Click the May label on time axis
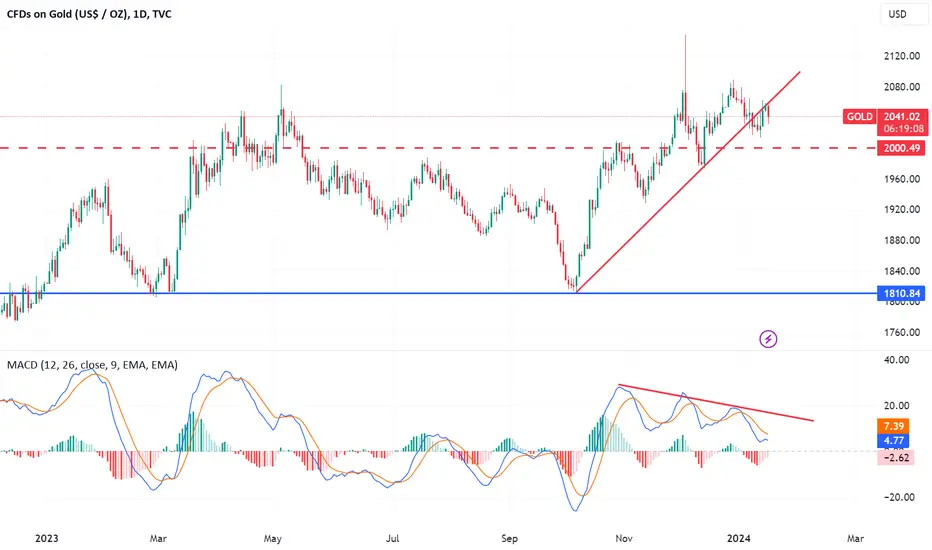The width and height of the screenshot is (932, 550). click(x=272, y=538)
